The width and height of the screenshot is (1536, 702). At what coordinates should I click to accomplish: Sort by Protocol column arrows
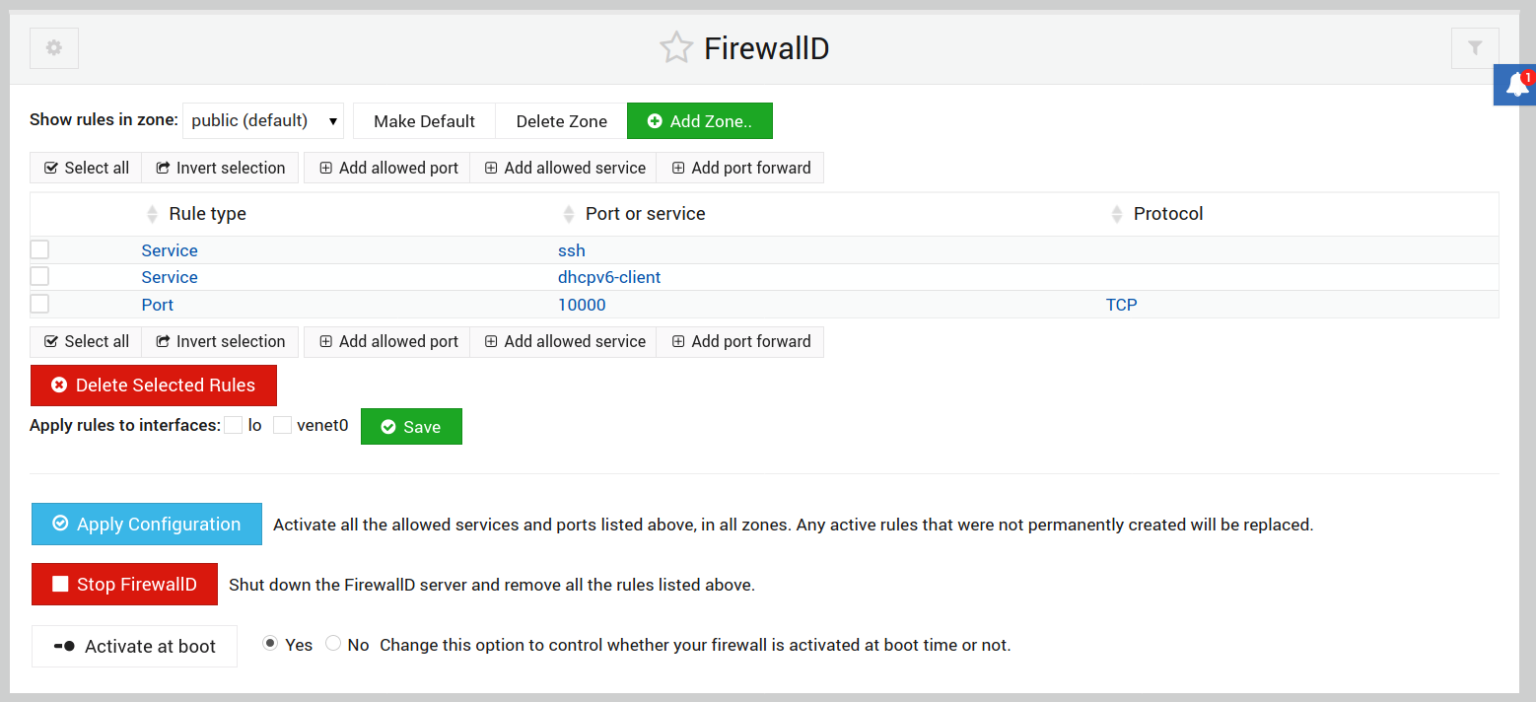point(1117,214)
